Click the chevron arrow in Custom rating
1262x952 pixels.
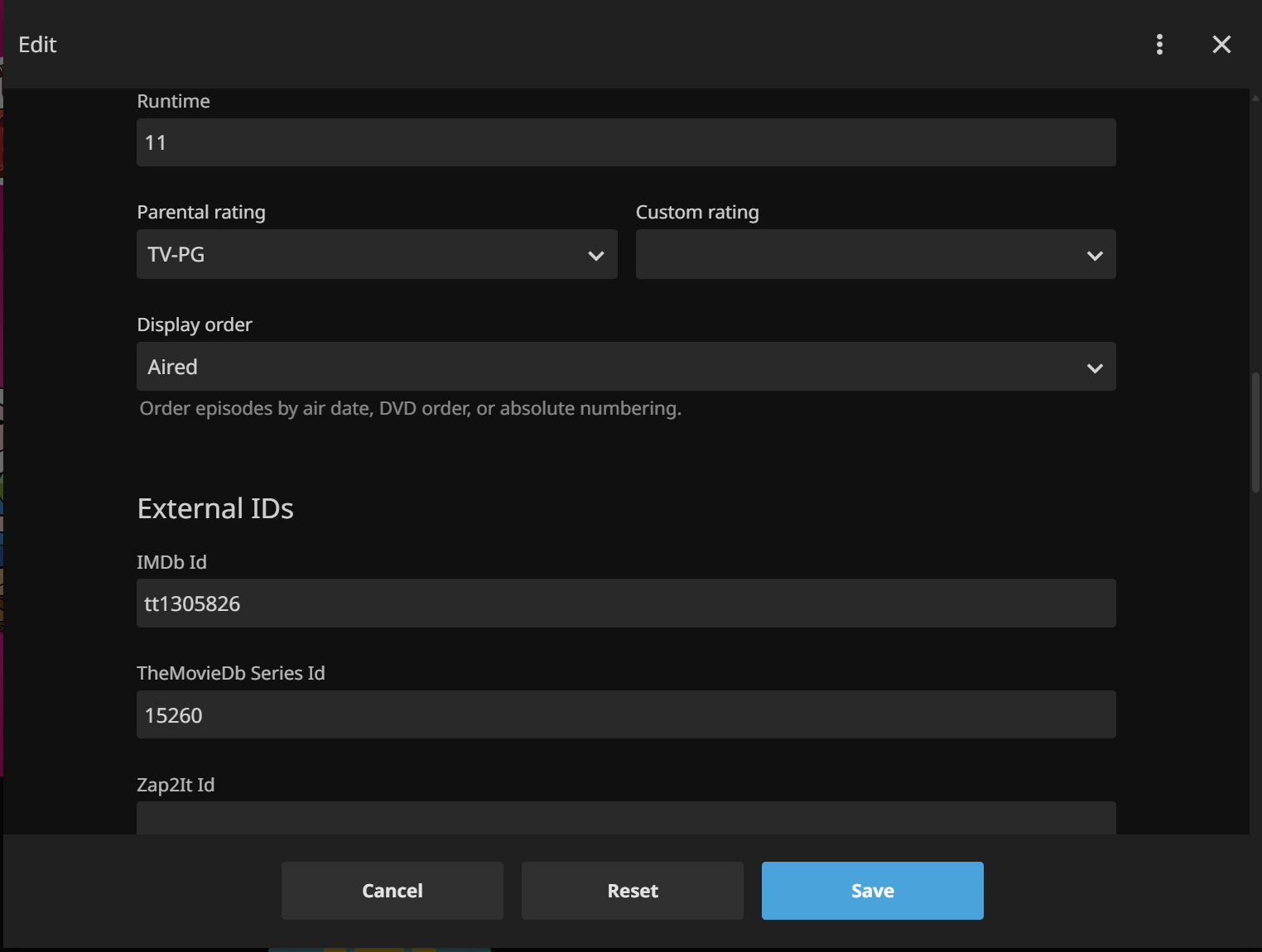(x=1095, y=256)
